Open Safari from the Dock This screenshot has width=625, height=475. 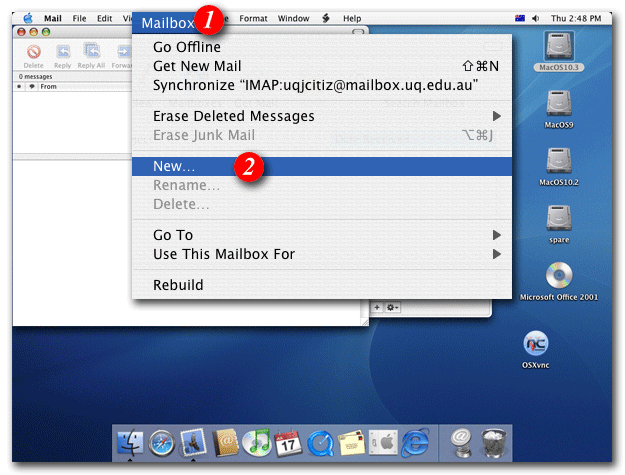click(x=161, y=441)
